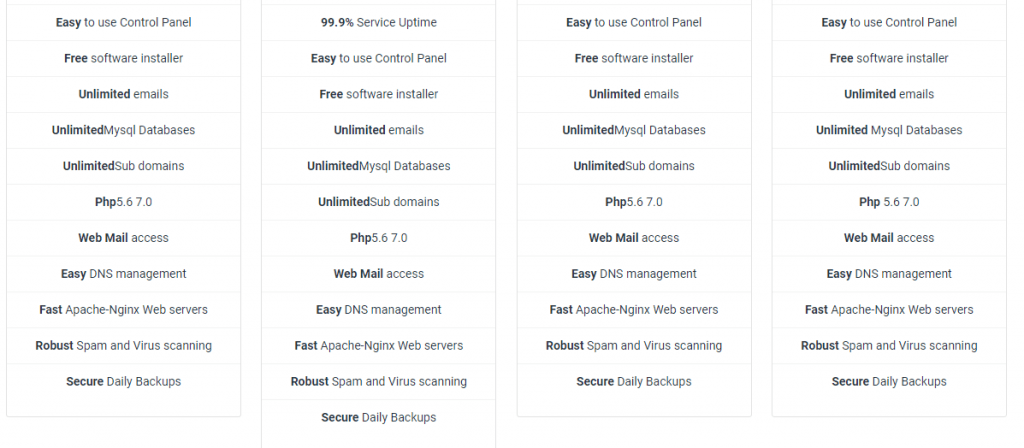Click 'Web Mail access' in first column
This screenshot has height=448, width=1024.
123,238
